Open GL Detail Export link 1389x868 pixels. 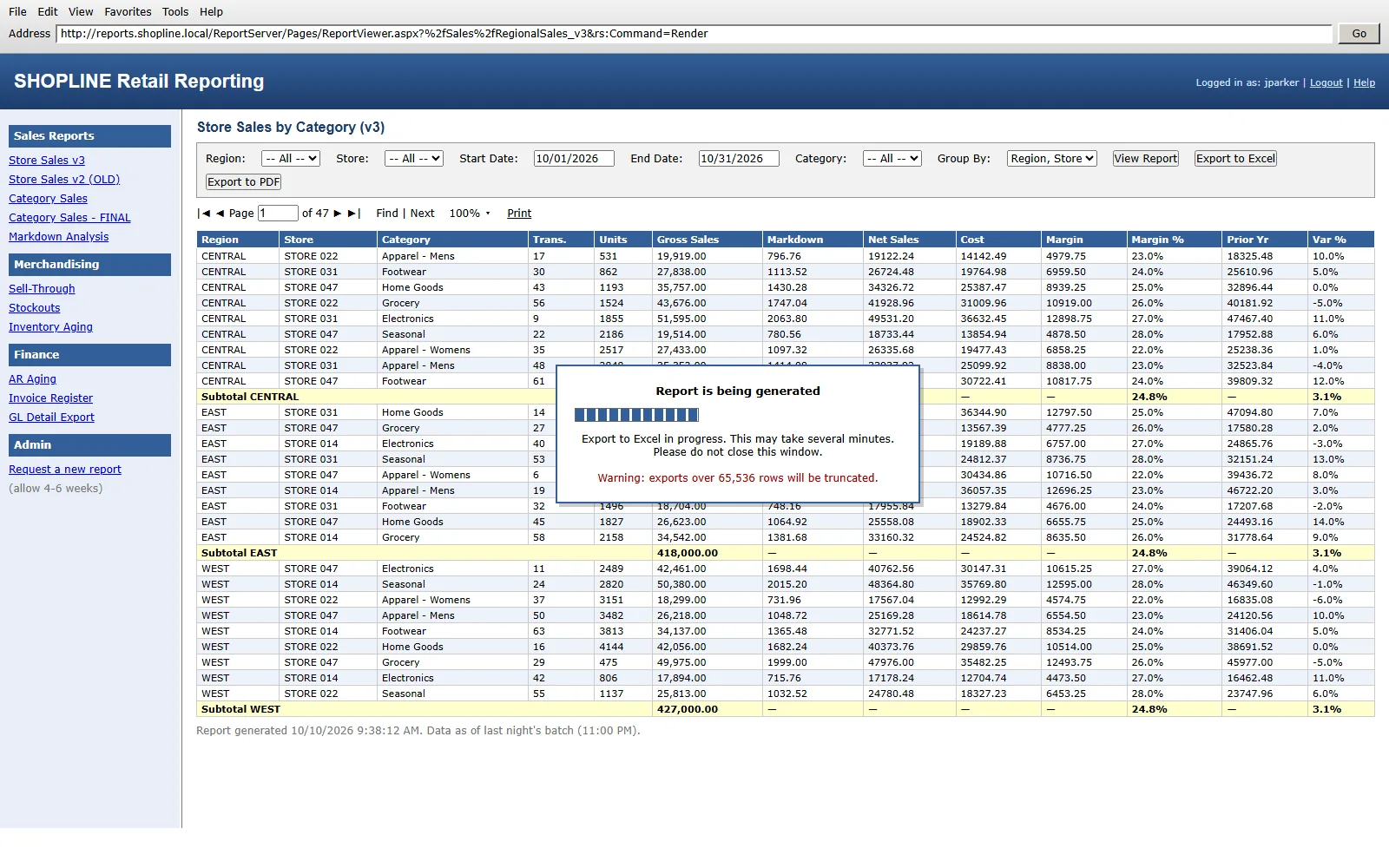(x=51, y=418)
